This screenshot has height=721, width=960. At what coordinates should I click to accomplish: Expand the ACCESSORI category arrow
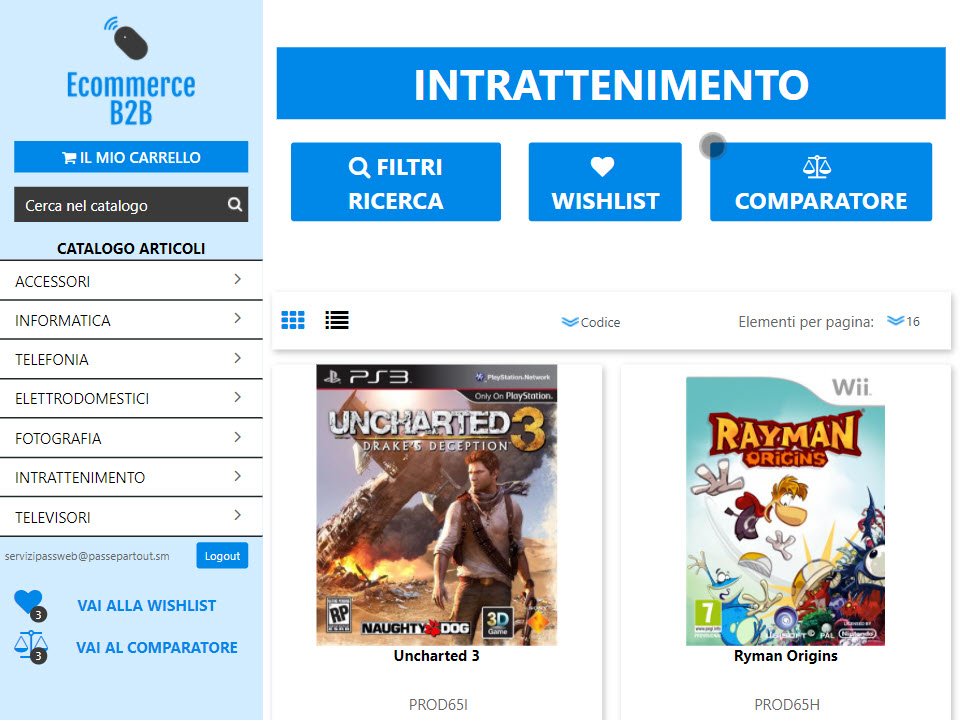click(x=237, y=280)
